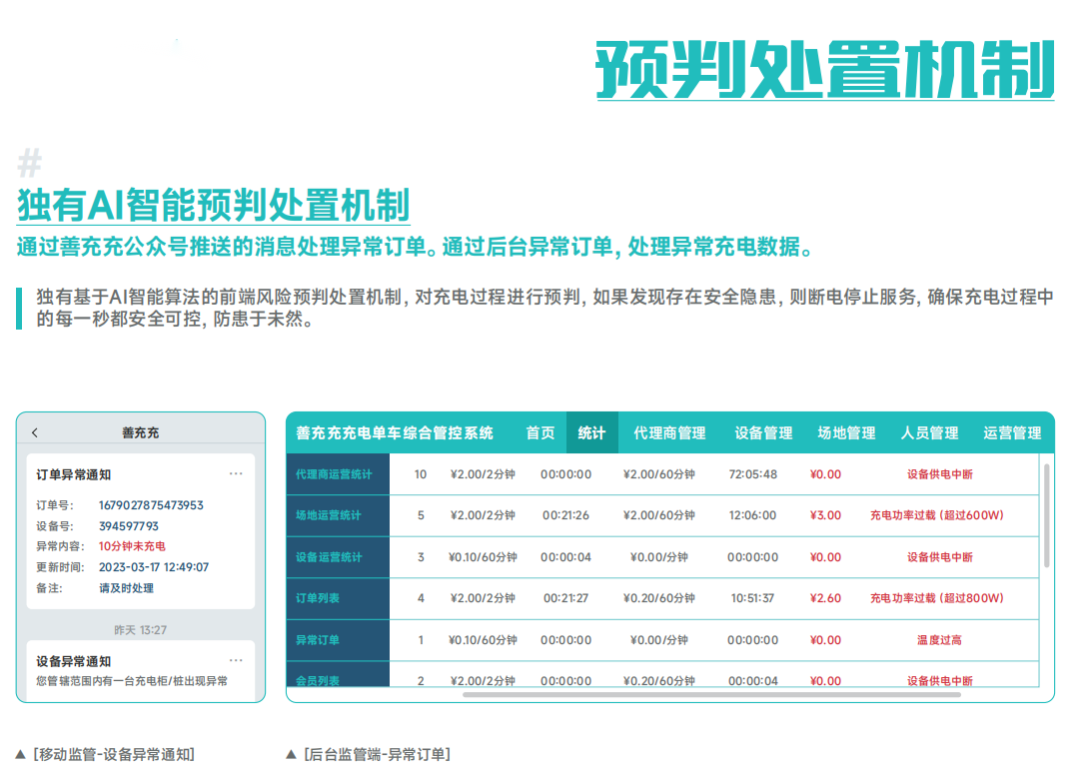Click the 昨天 13:27 timestamp

(141, 630)
